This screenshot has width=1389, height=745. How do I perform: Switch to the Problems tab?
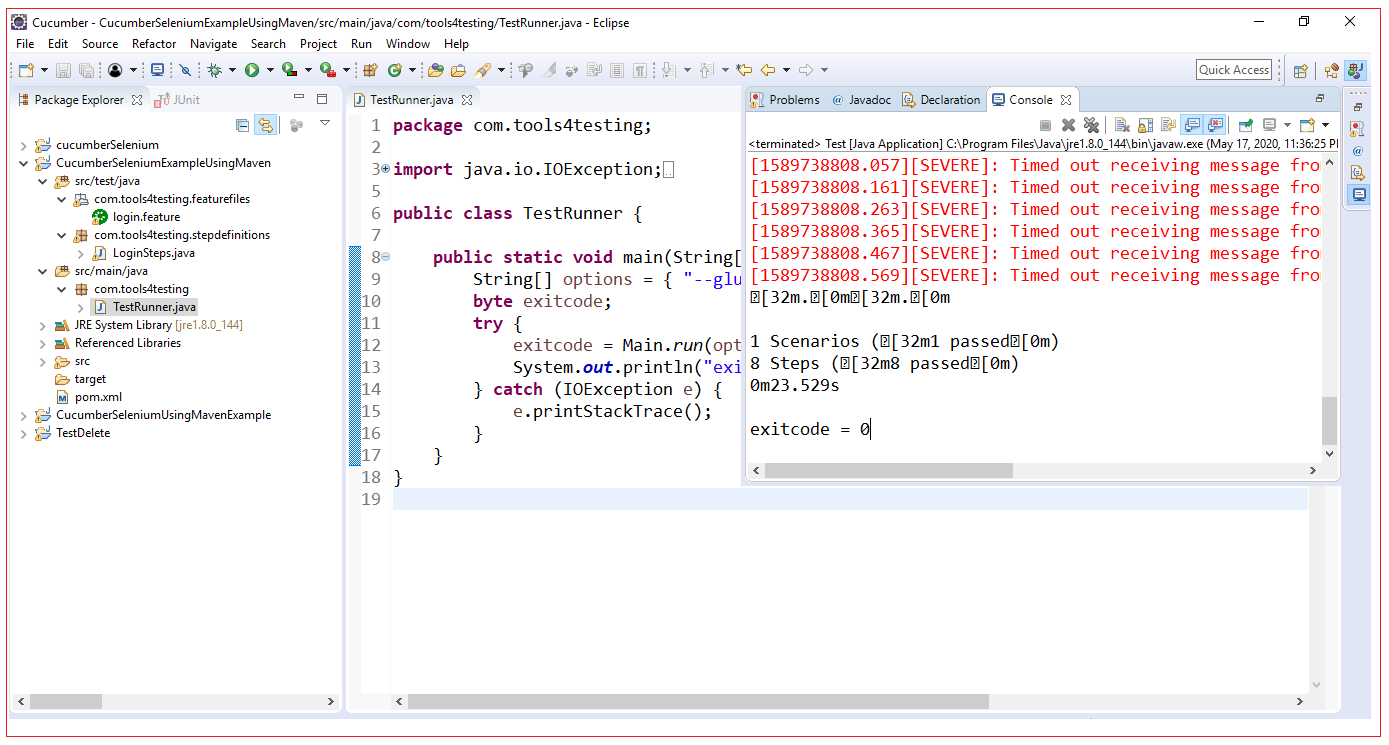(x=785, y=100)
